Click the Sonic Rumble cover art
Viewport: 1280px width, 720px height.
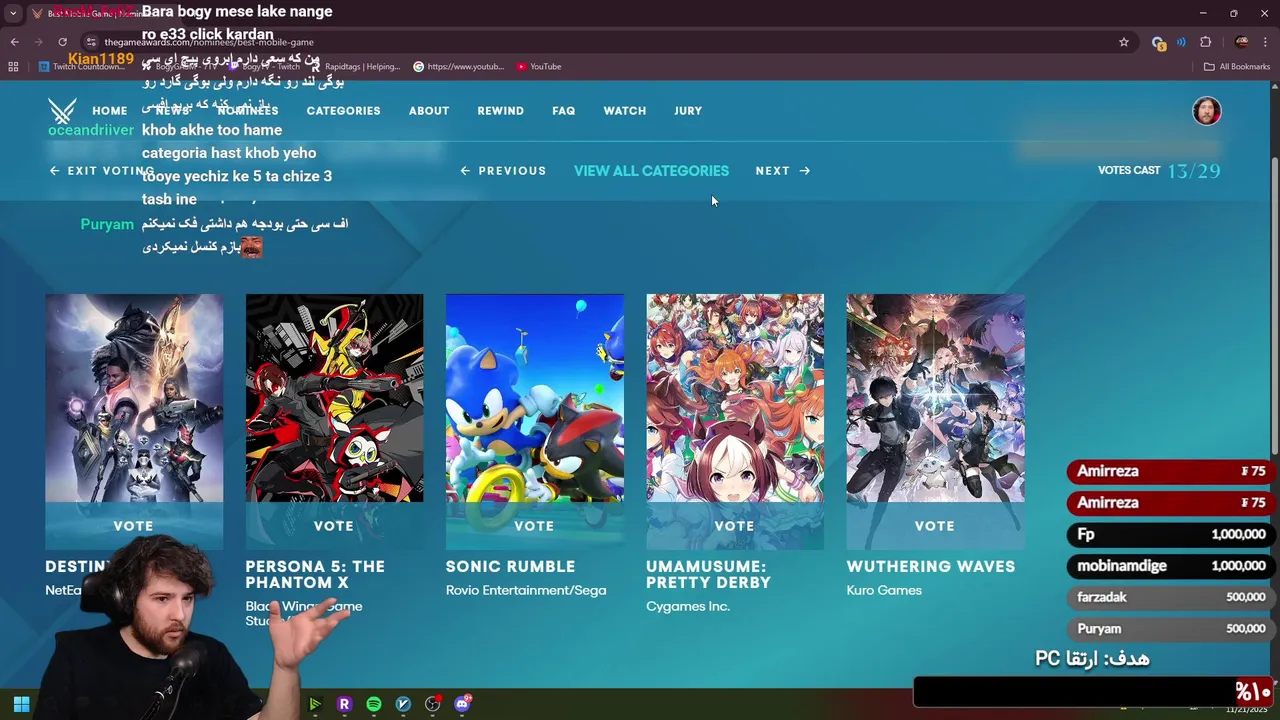534,398
